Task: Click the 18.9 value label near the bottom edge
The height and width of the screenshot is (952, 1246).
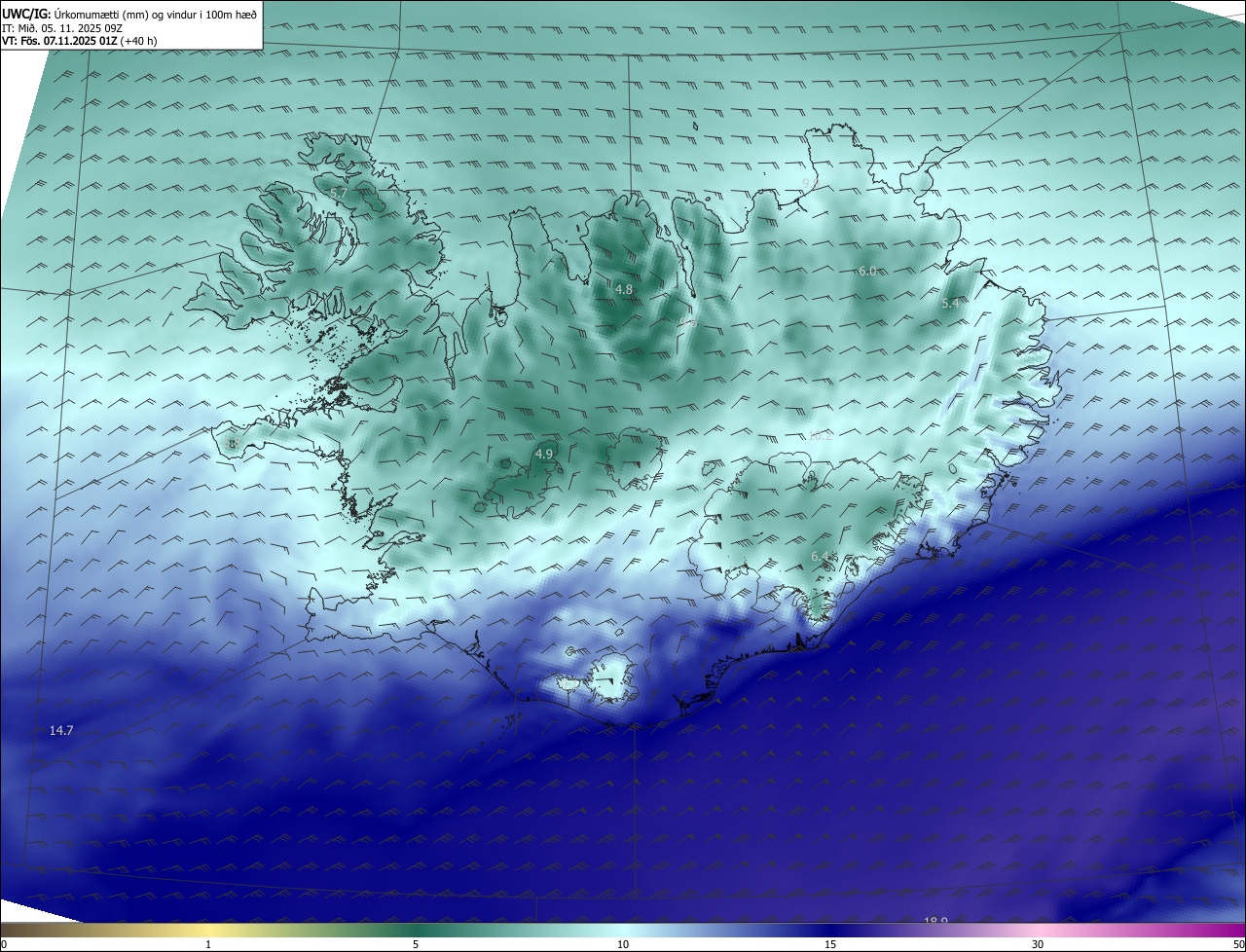Action: pyautogui.click(x=935, y=919)
